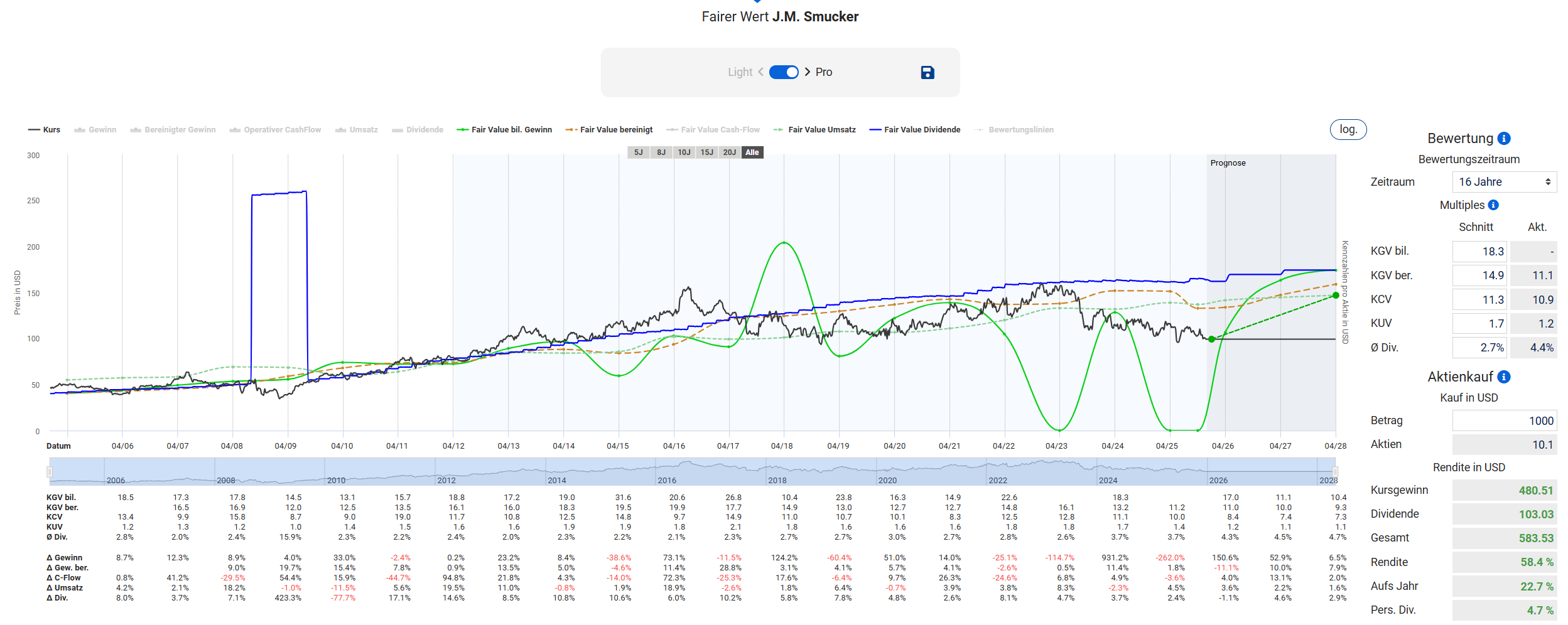Screen dimensions: 1568x625
Task: Click the log. scale button
Action: [x=1348, y=129]
